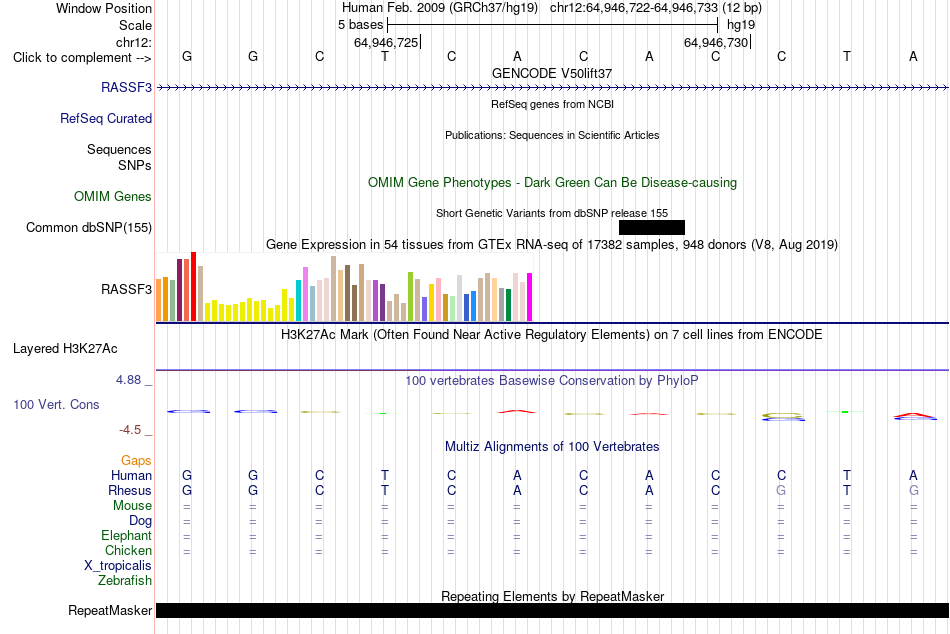Click the Sequences SNPs track label
This screenshot has height=634, width=950.
pos(119,158)
